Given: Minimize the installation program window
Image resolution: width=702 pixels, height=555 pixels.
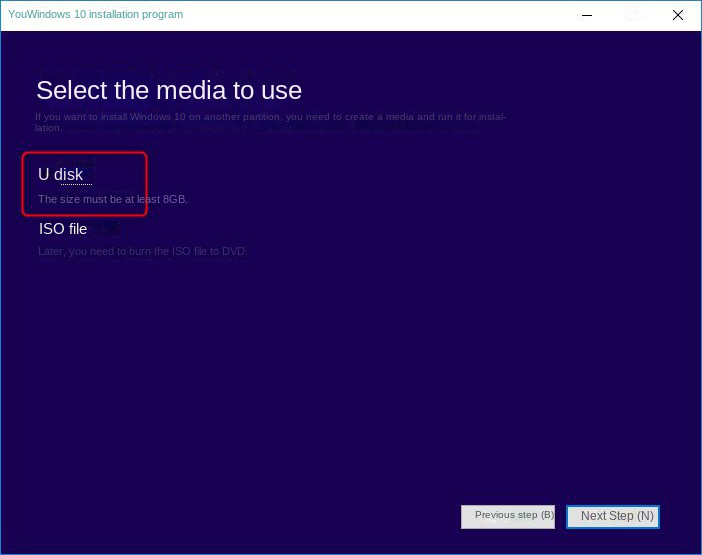Looking at the screenshot, I should tap(586, 15).
